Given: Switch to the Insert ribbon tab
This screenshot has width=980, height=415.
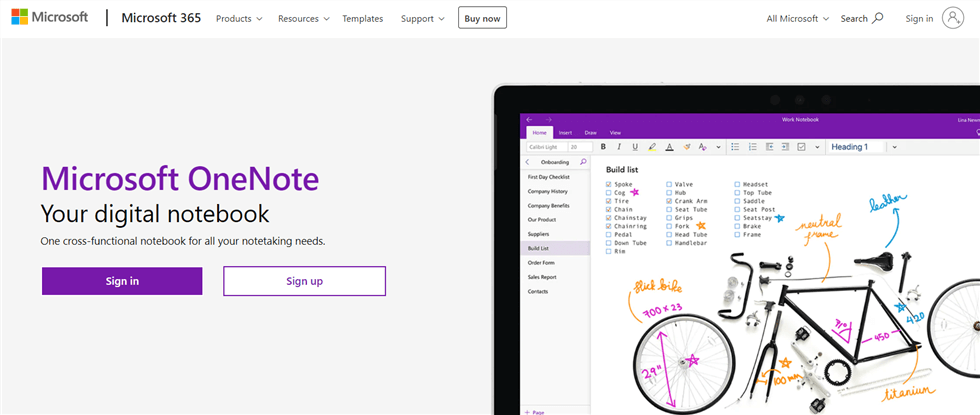Looking at the screenshot, I should [x=565, y=132].
